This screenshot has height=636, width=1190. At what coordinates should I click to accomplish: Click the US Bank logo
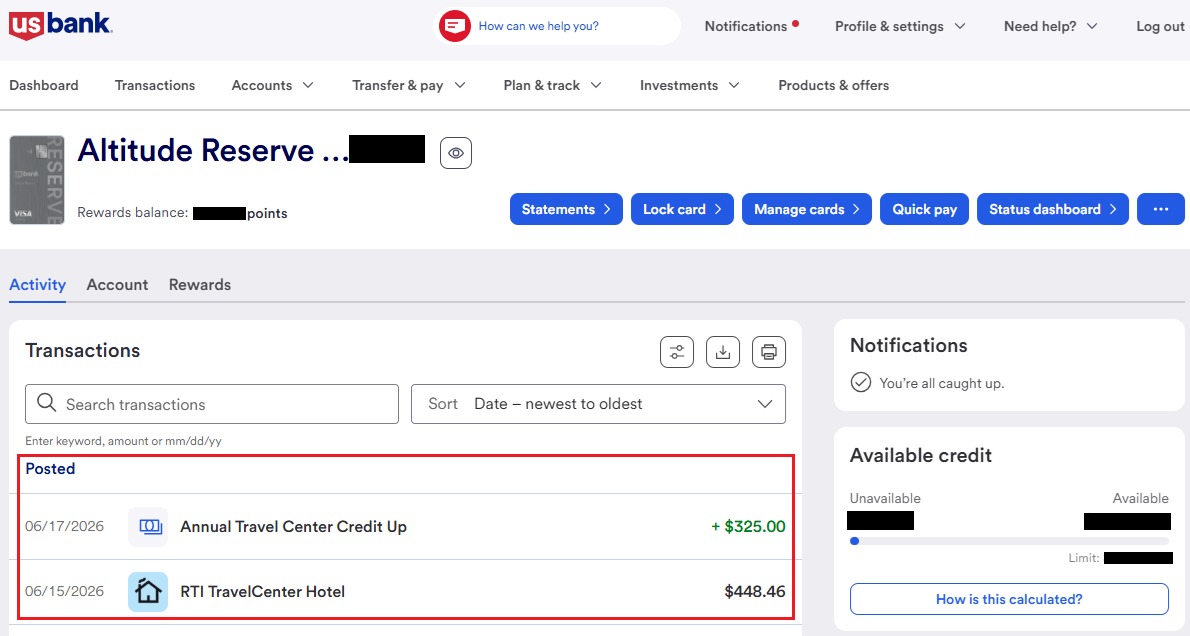click(61, 25)
